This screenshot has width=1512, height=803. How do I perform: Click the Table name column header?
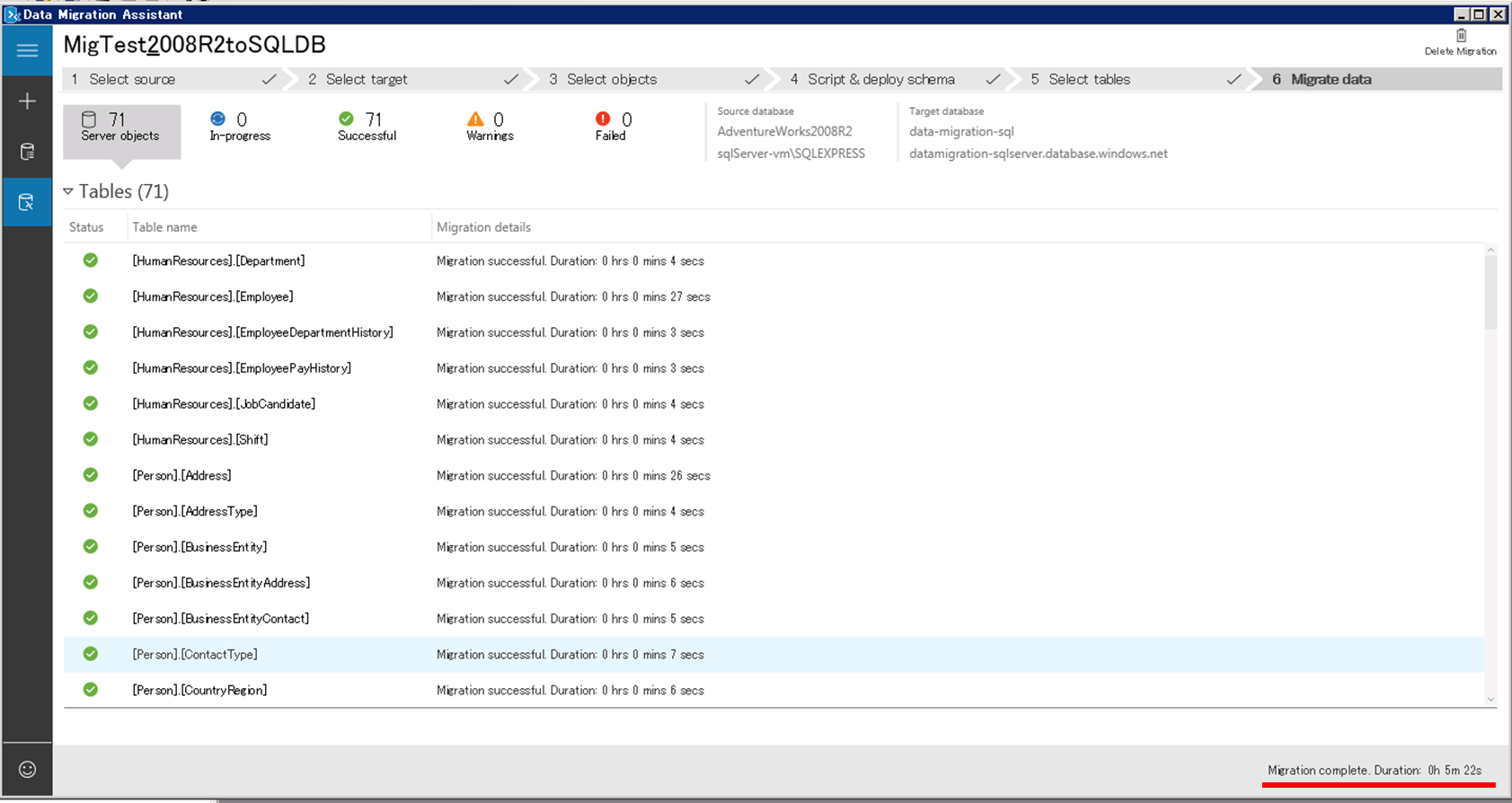pos(164,227)
